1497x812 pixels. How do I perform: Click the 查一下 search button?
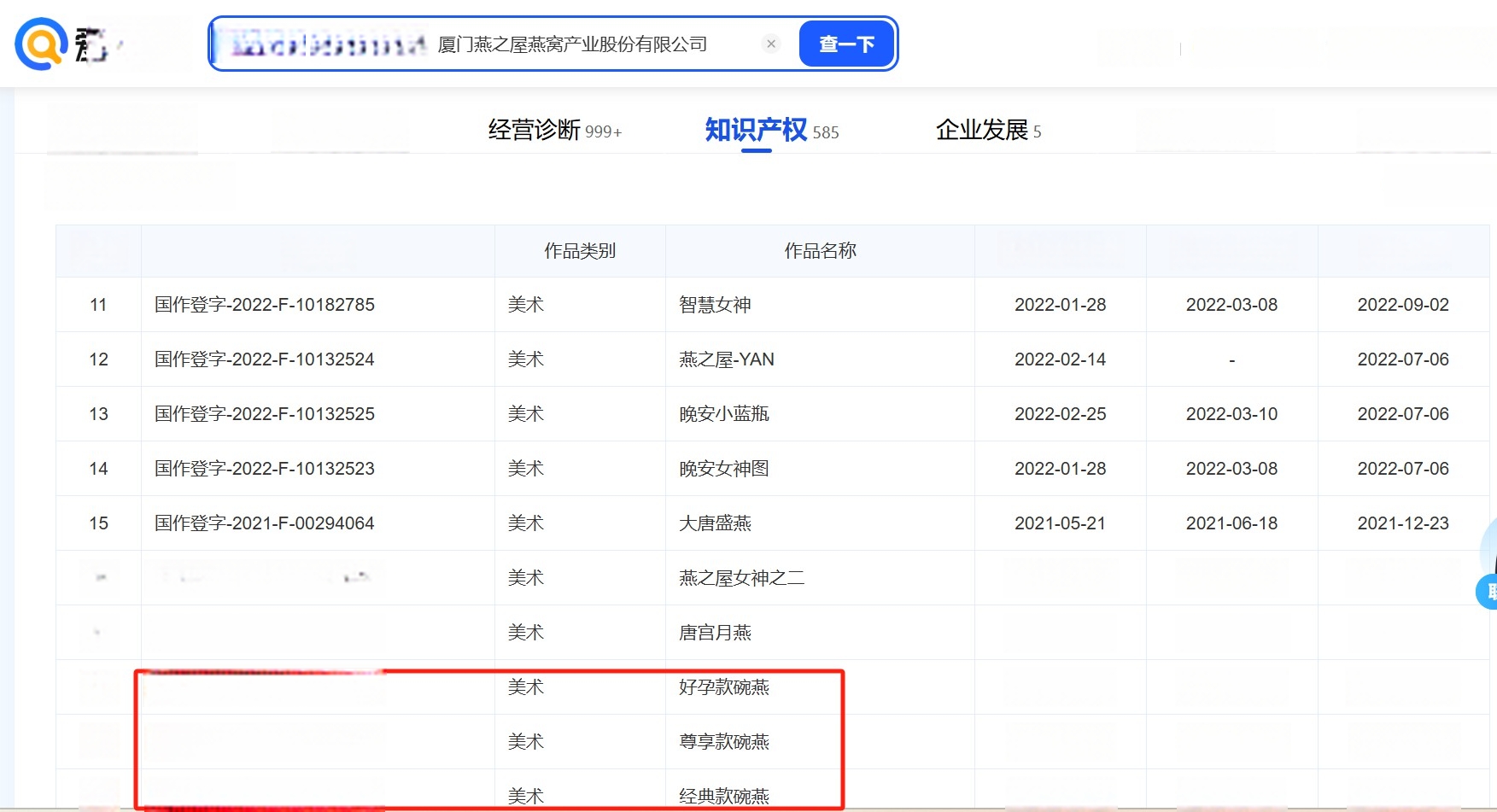tap(846, 44)
